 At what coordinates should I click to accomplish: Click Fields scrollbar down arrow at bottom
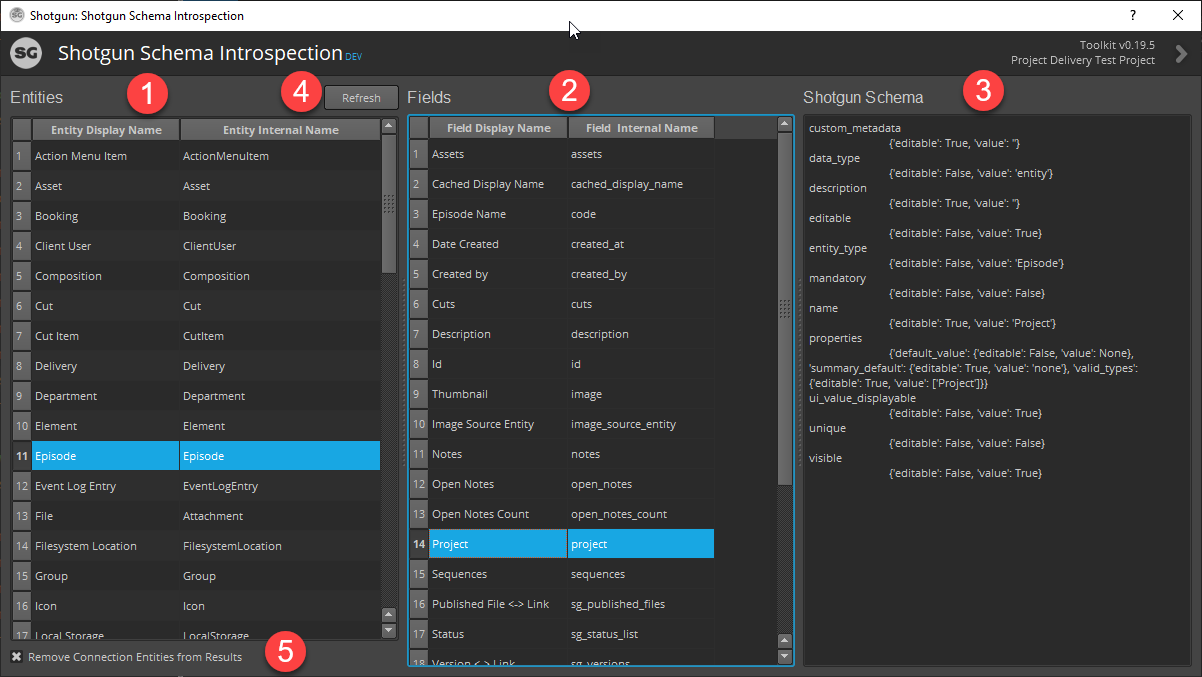(784, 657)
